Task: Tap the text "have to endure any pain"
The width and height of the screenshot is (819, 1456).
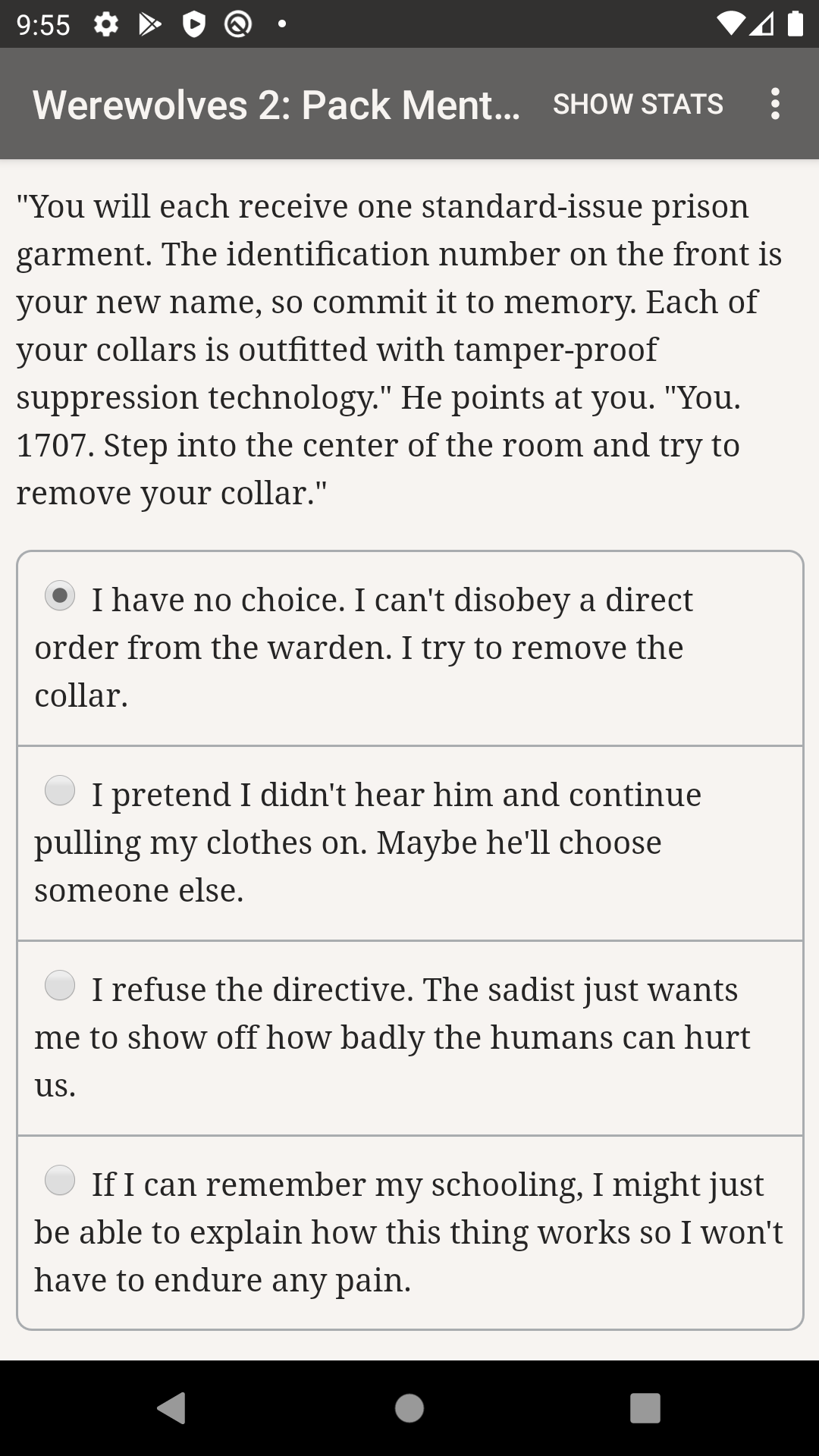Action: (223, 1280)
